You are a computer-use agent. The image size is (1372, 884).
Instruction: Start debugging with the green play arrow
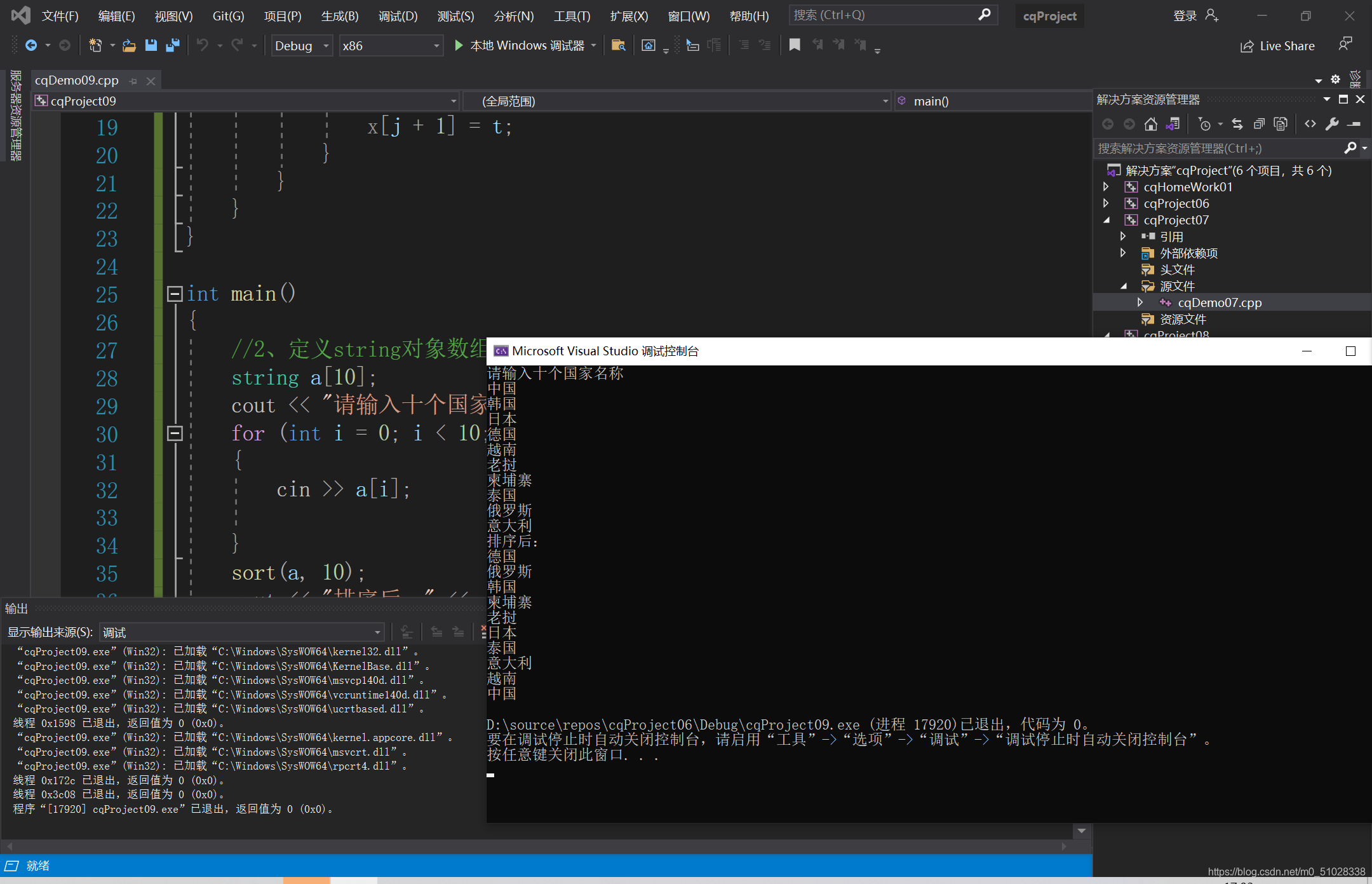pyautogui.click(x=459, y=45)
